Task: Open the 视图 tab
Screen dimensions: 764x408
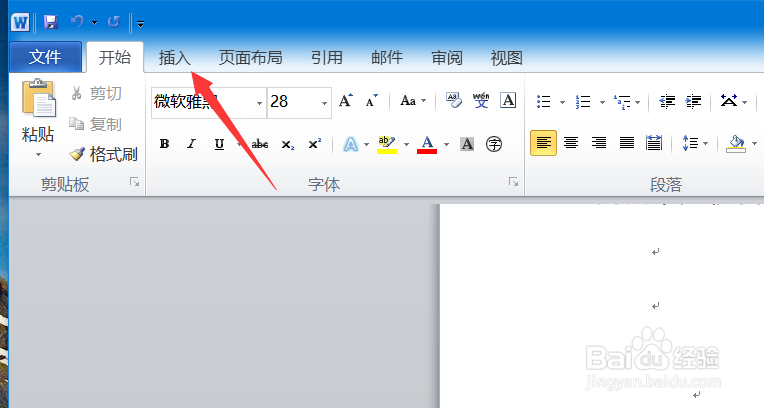Action: click(x=506, y=58)
